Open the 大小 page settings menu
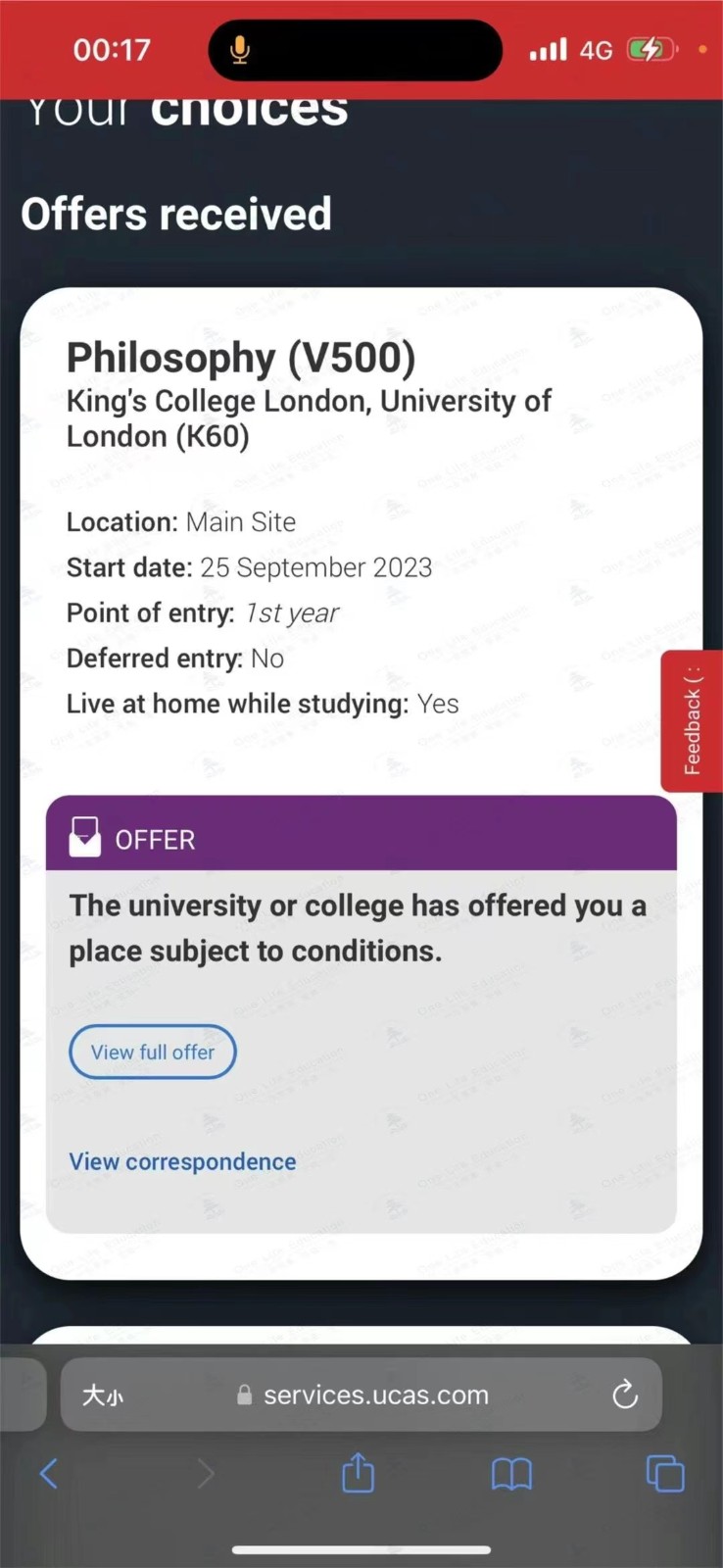This screenshot has height=1568, width=723. (102, 1395)
